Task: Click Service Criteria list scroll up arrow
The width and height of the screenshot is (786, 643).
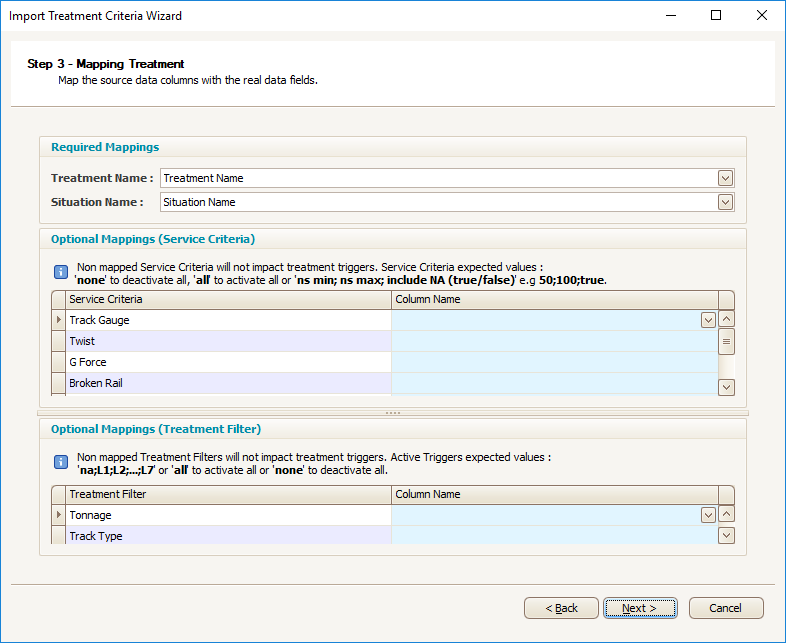Action: (726, 319)
